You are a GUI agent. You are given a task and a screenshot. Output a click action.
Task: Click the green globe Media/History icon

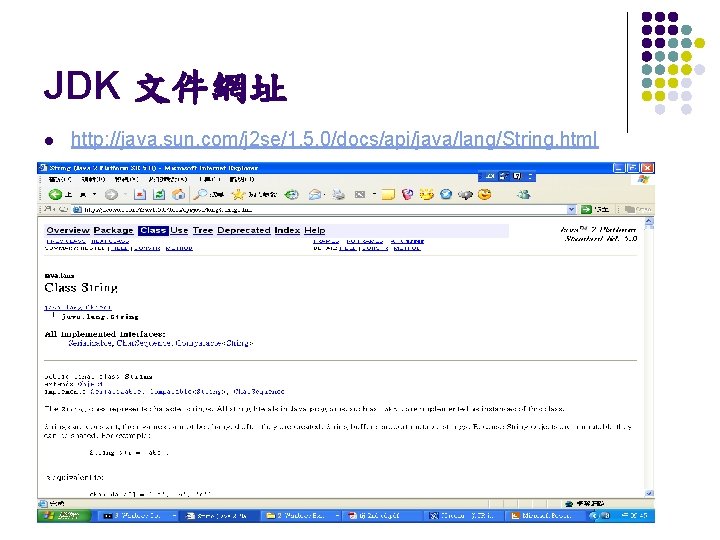pyautogui.click(x=292, y=195)
